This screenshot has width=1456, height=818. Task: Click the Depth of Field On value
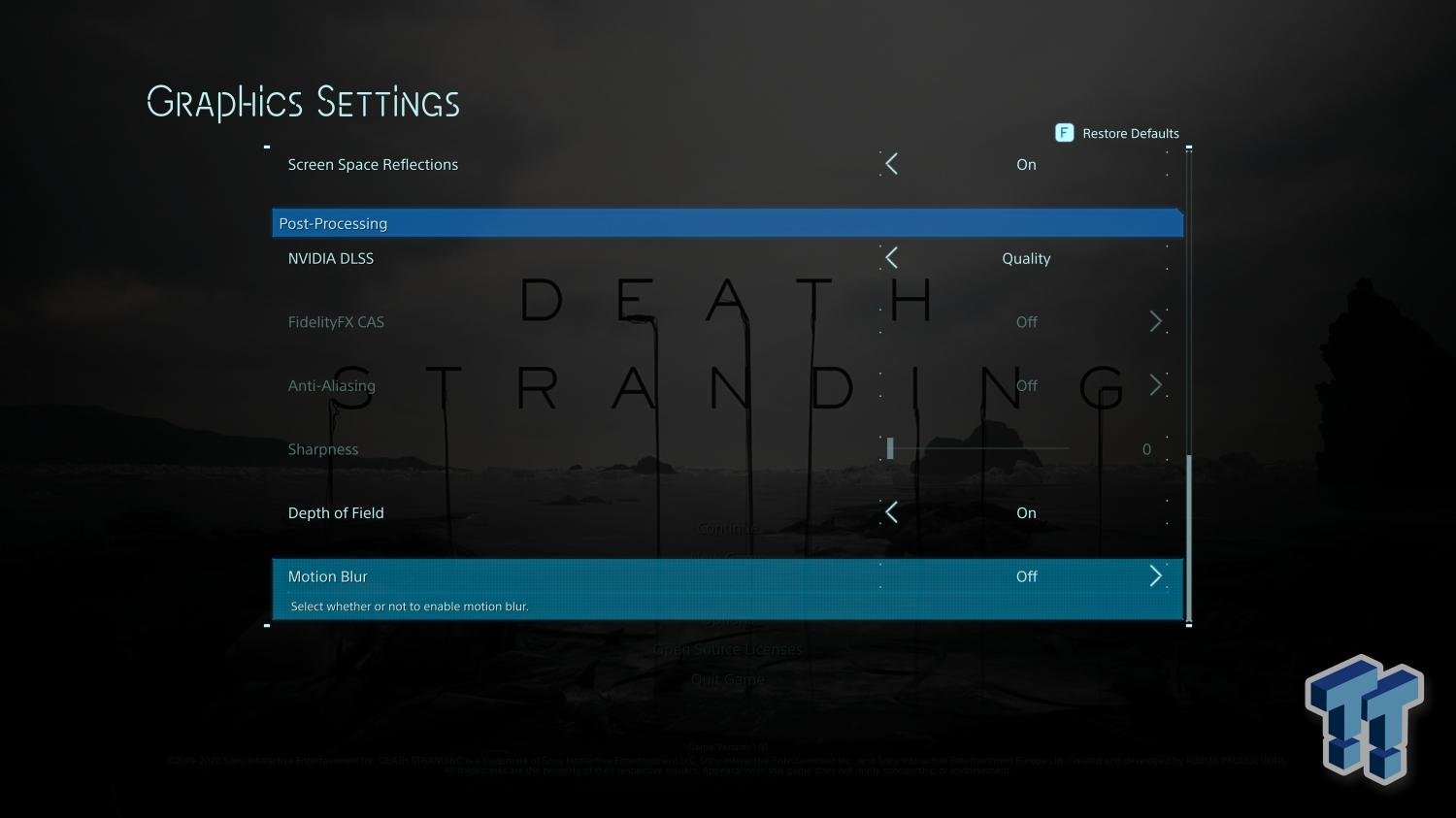pyautogui.click(x=1026, y=513)
